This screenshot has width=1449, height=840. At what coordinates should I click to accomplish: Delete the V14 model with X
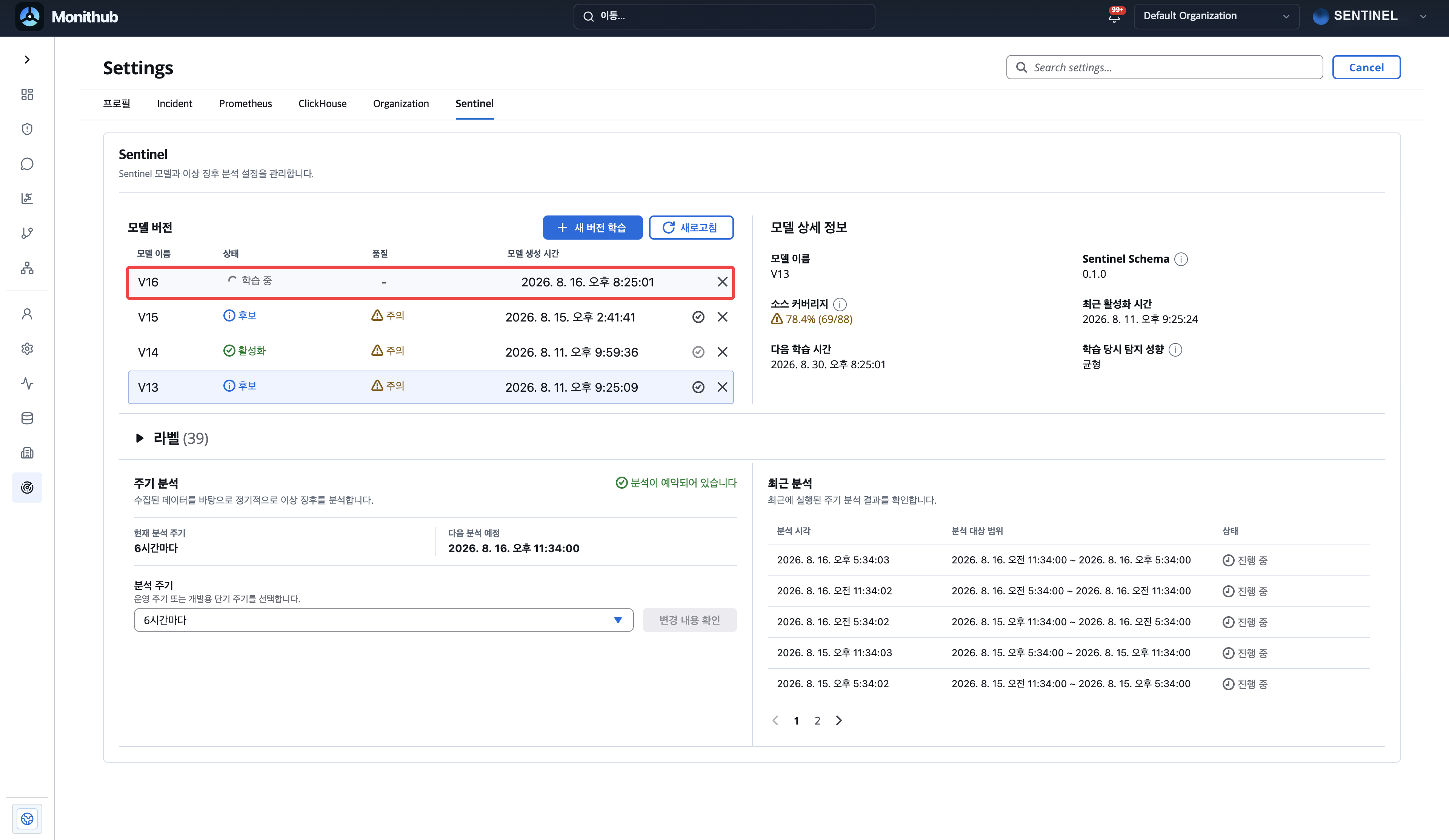pyautogui.click(x=722, y=352)
